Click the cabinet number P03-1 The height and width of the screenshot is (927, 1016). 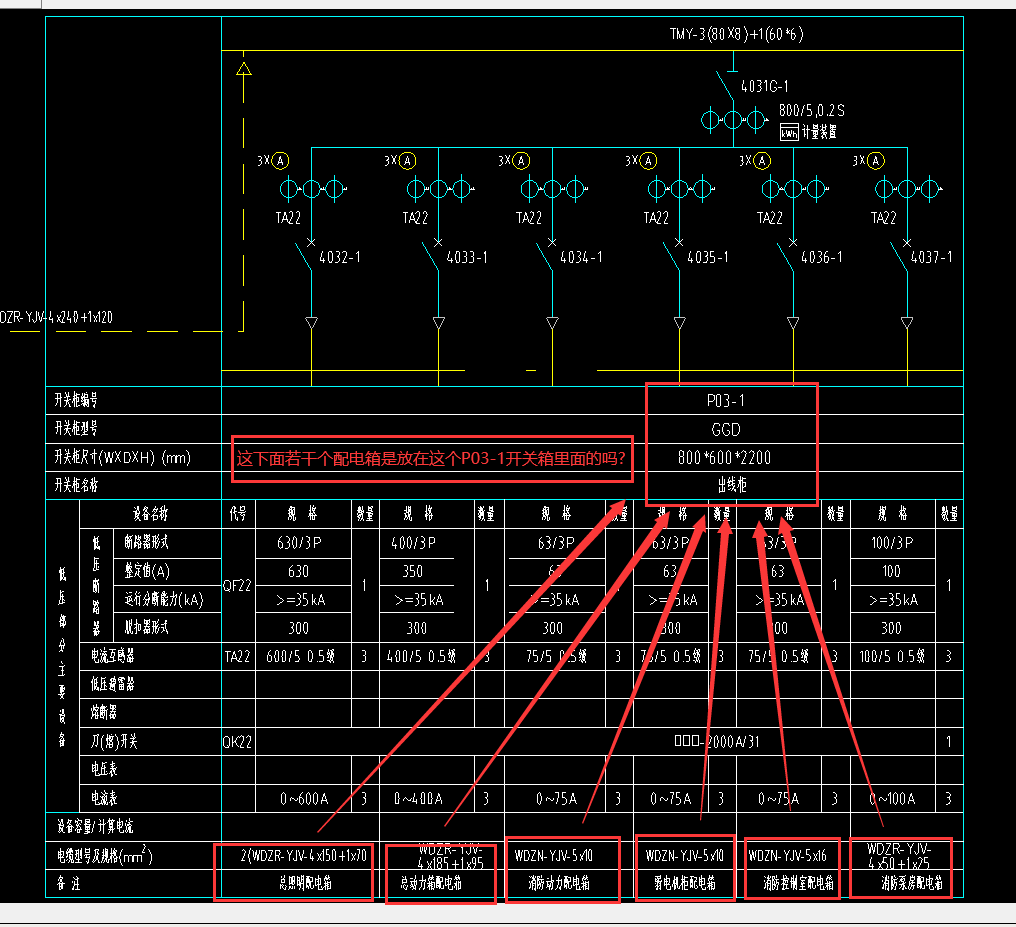click(x=726, y=401)
